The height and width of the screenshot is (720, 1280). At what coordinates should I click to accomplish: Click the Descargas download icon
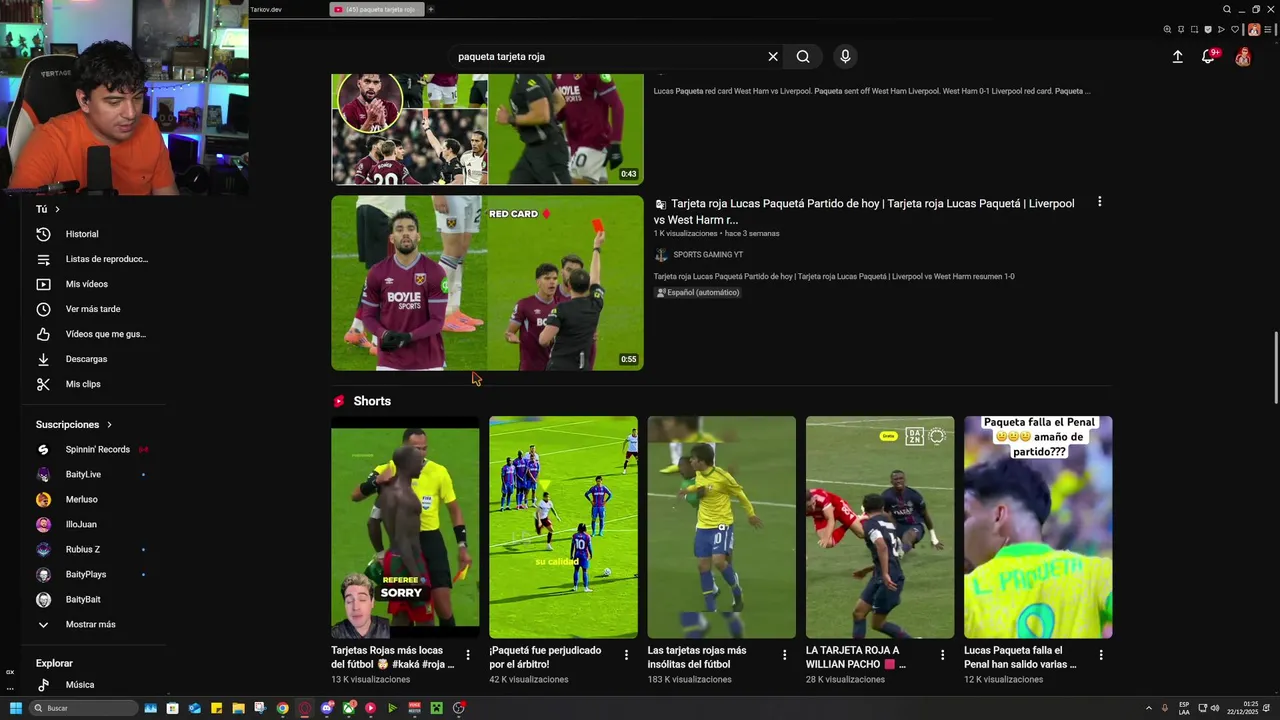point(43,359)
